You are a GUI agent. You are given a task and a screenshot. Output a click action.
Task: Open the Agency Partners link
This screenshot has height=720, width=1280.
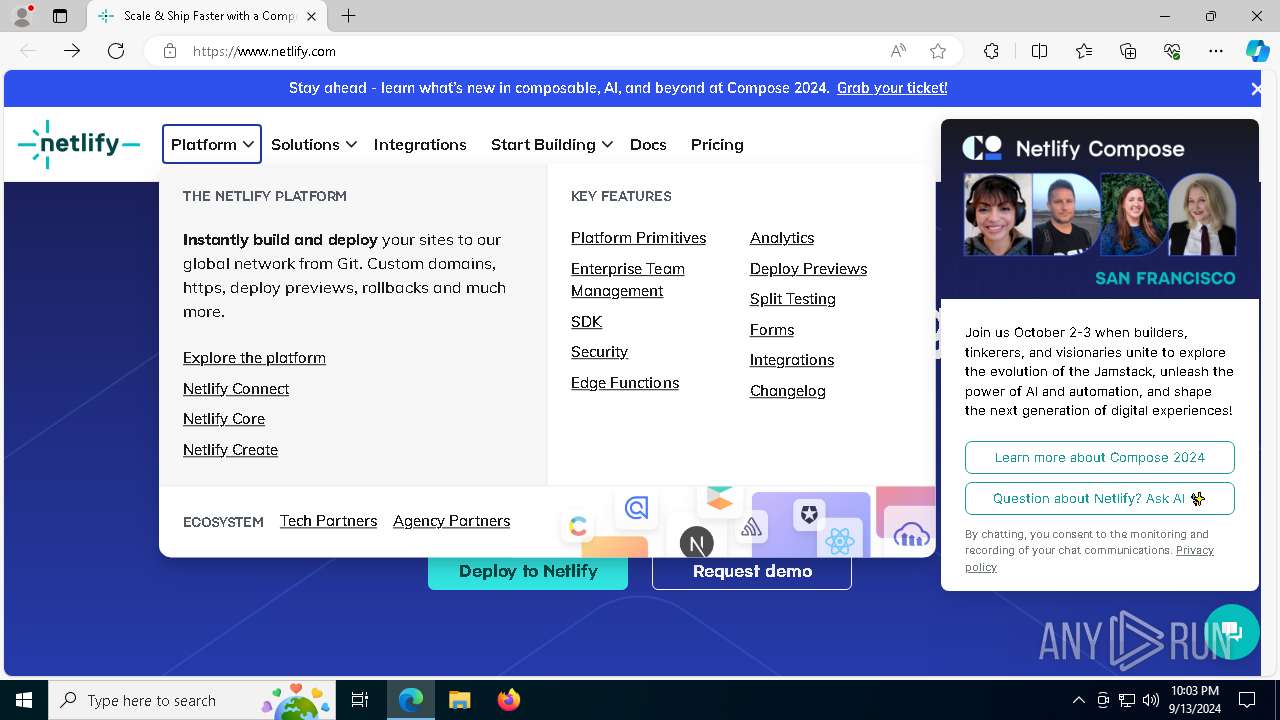451,521
